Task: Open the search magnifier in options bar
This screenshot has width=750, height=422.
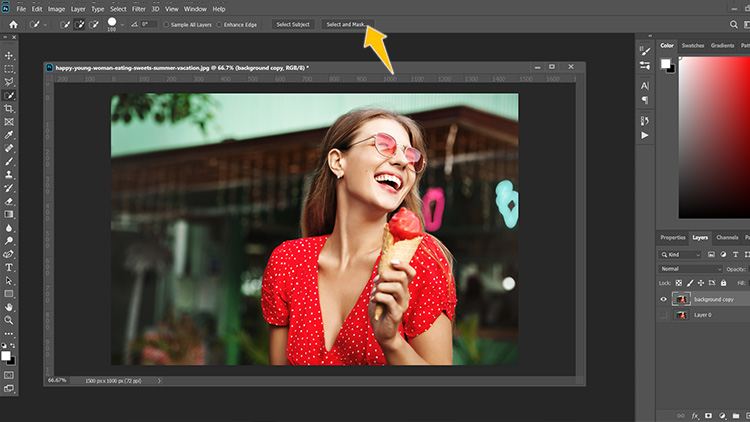Action: [733, 24]
